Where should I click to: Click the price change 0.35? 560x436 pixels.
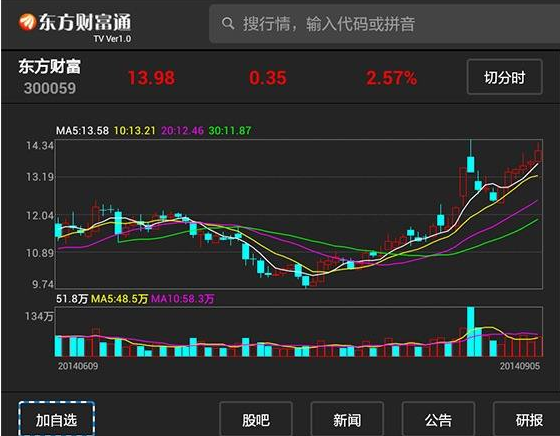268,78
